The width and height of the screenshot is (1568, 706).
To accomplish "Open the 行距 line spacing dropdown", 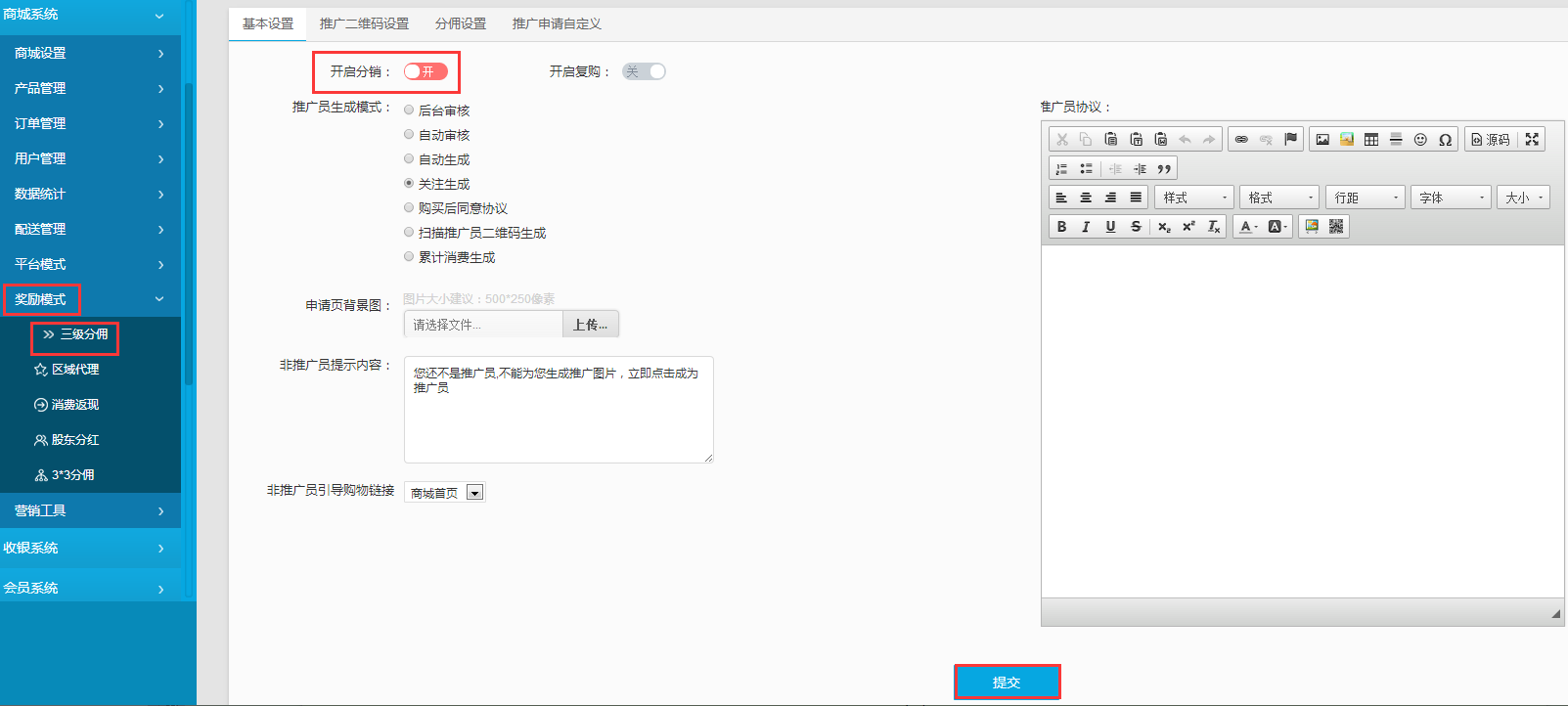I will 1366,198.
